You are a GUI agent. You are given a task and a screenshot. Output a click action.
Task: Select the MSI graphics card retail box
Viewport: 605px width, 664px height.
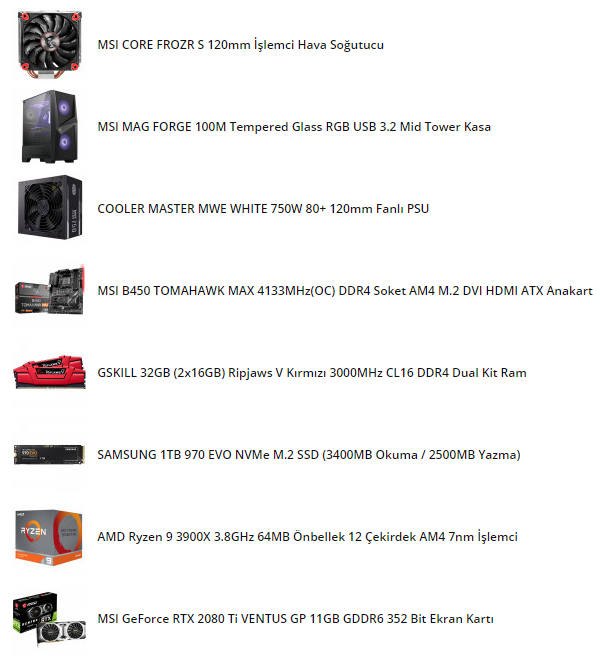point(35,612)
